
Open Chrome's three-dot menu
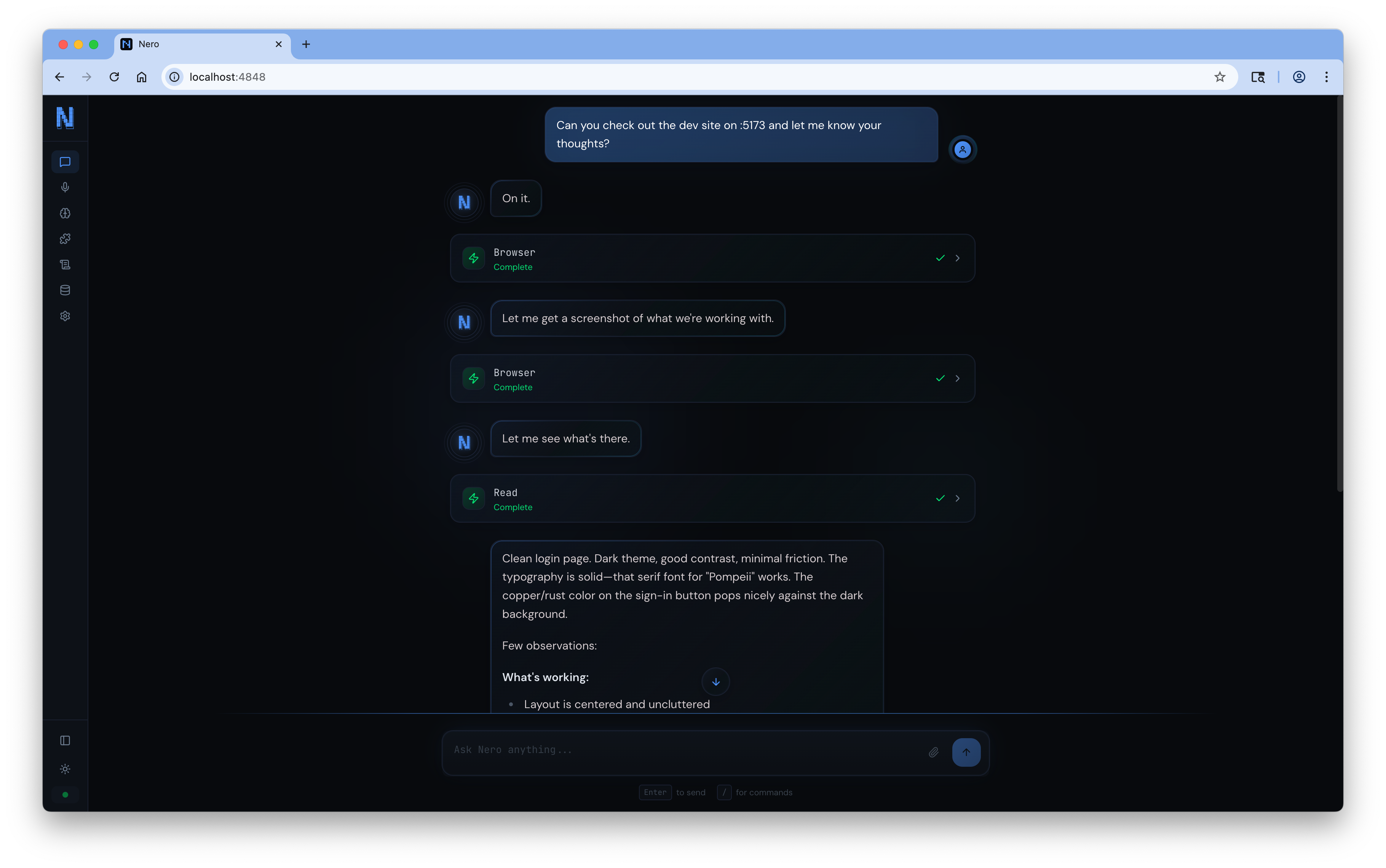[1326, 77]
